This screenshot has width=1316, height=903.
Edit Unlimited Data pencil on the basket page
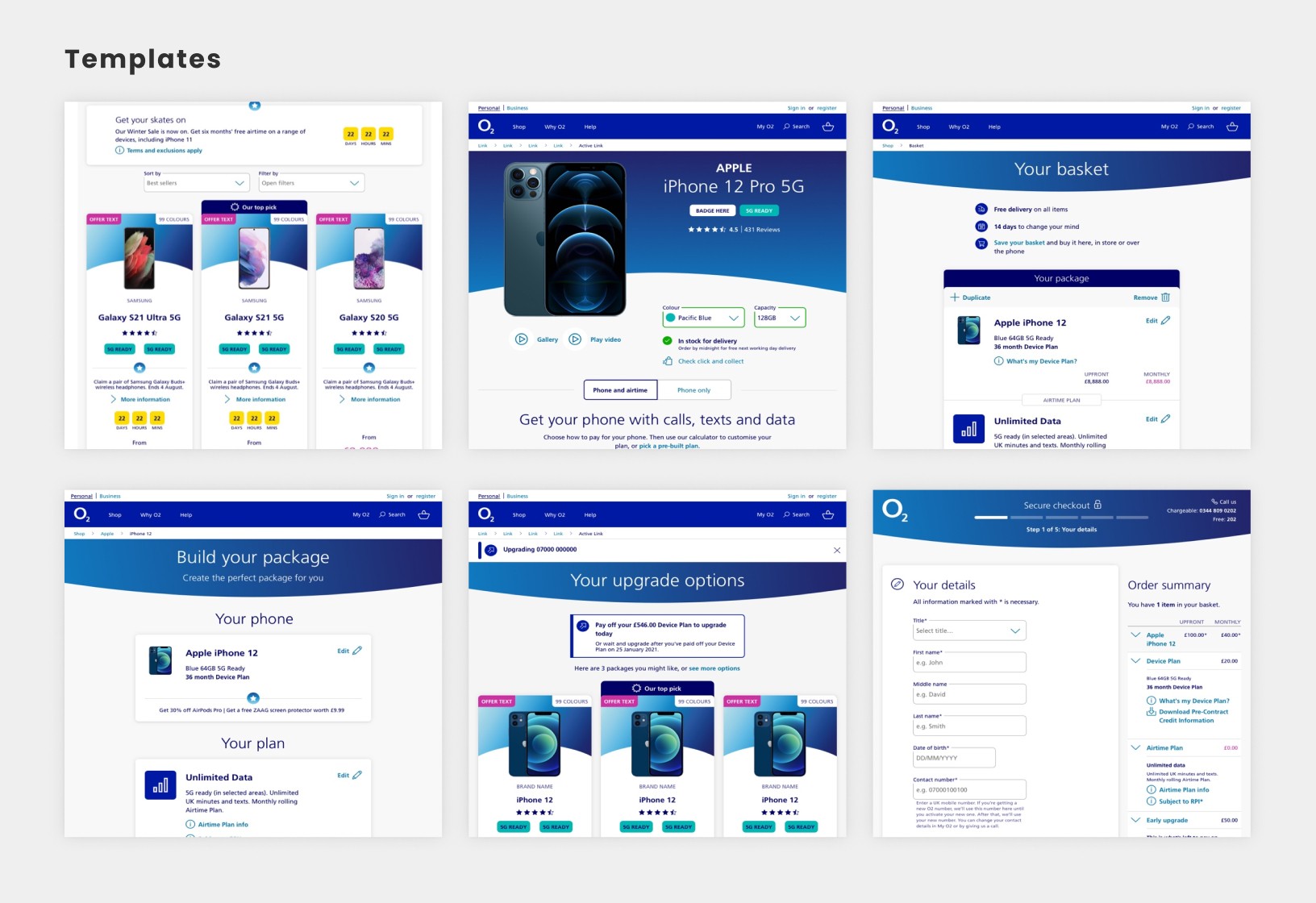point(1165,419)
